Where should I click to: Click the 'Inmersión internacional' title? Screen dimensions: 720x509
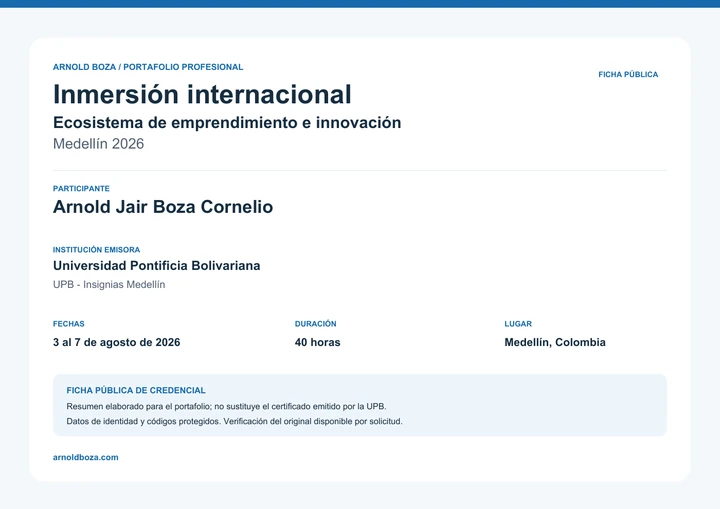(x=202, y=95)
